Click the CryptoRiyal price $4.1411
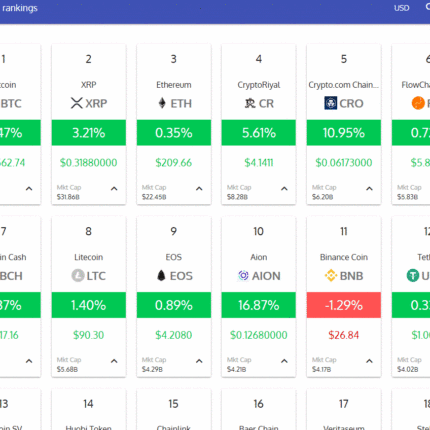 tap(259, 163)
